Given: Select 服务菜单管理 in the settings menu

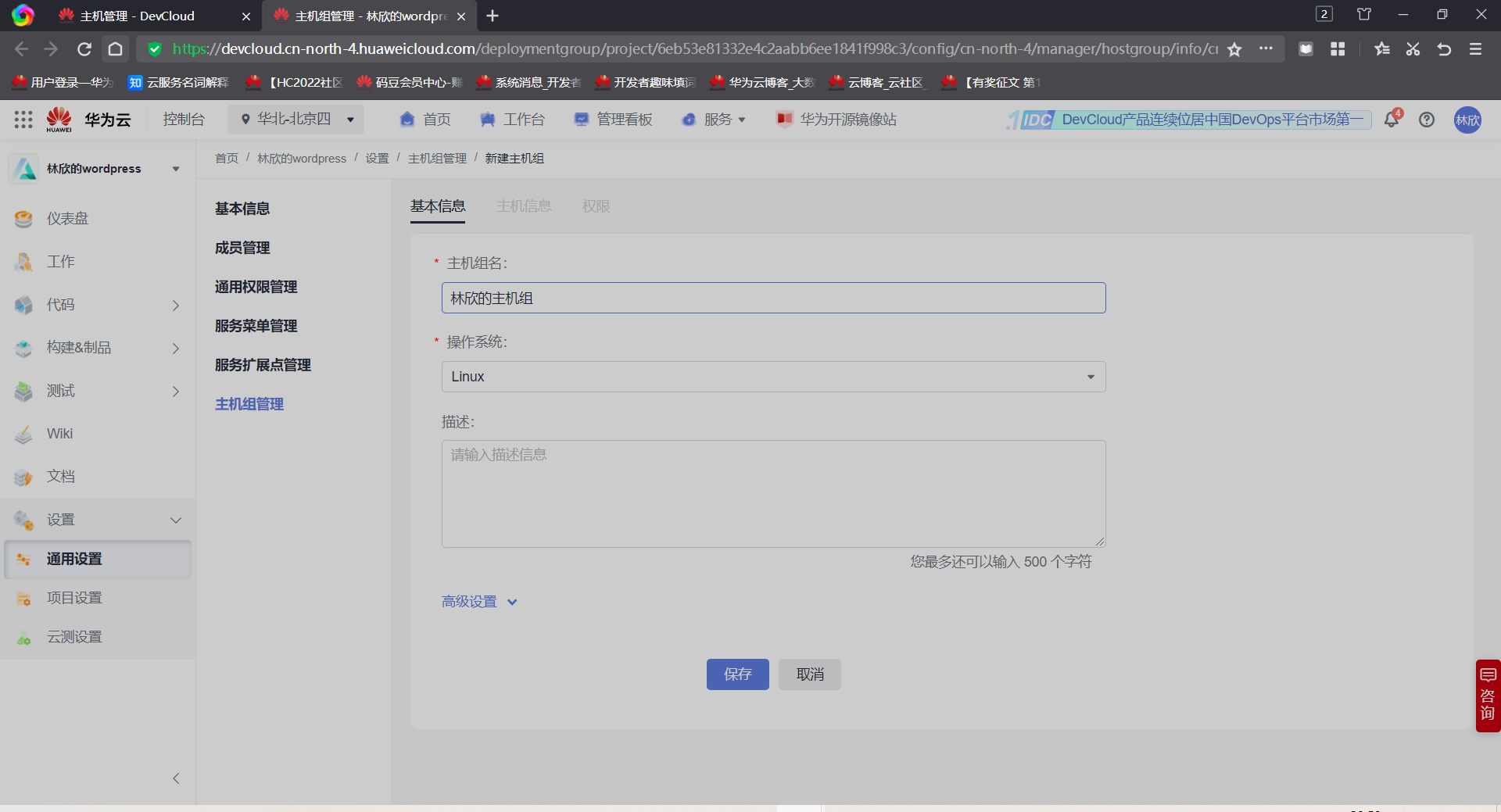Looking at the screenshot, I should [256, 326].
